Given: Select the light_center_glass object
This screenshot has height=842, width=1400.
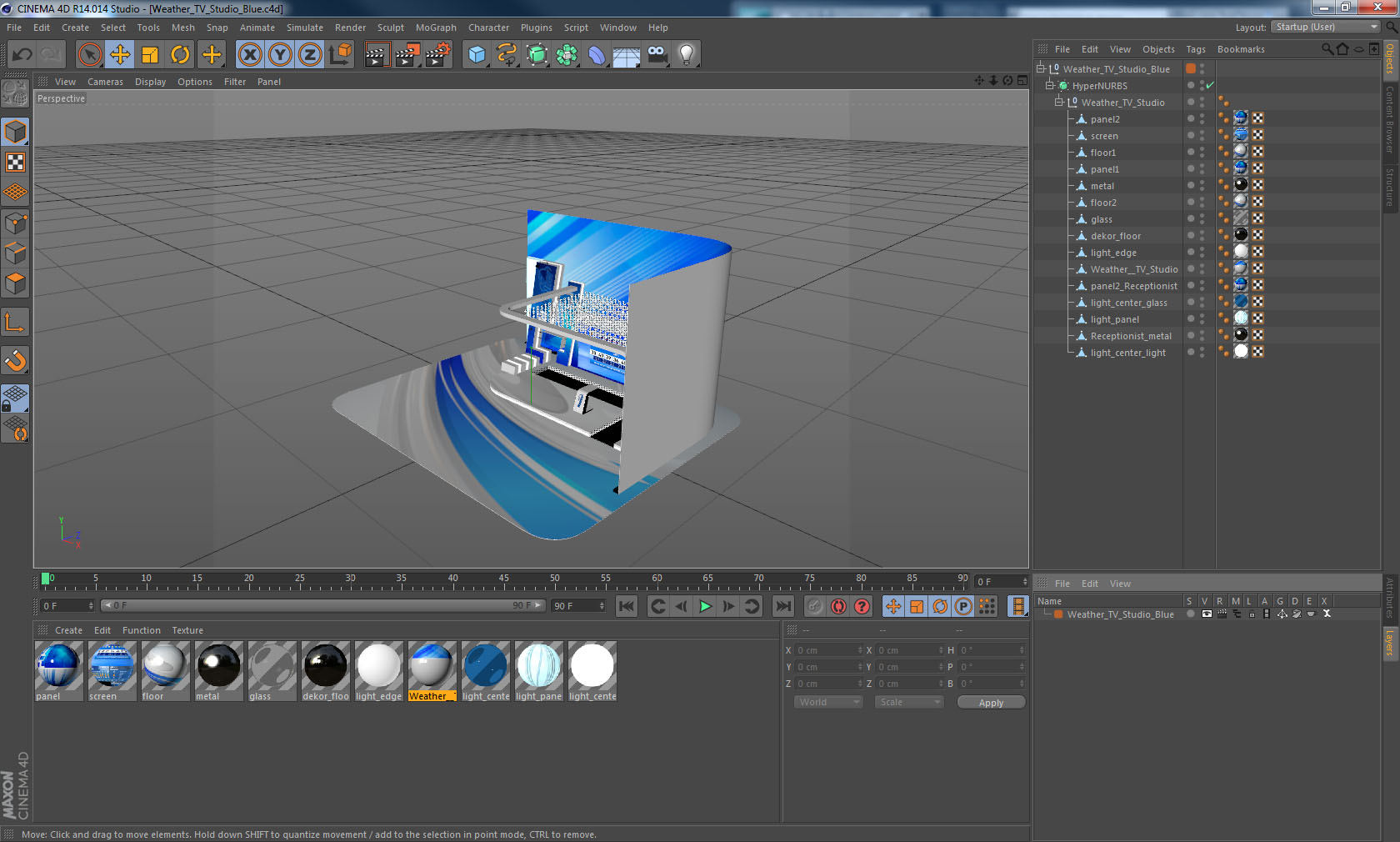Looking at the screenshot, I should click(1128, 303).
